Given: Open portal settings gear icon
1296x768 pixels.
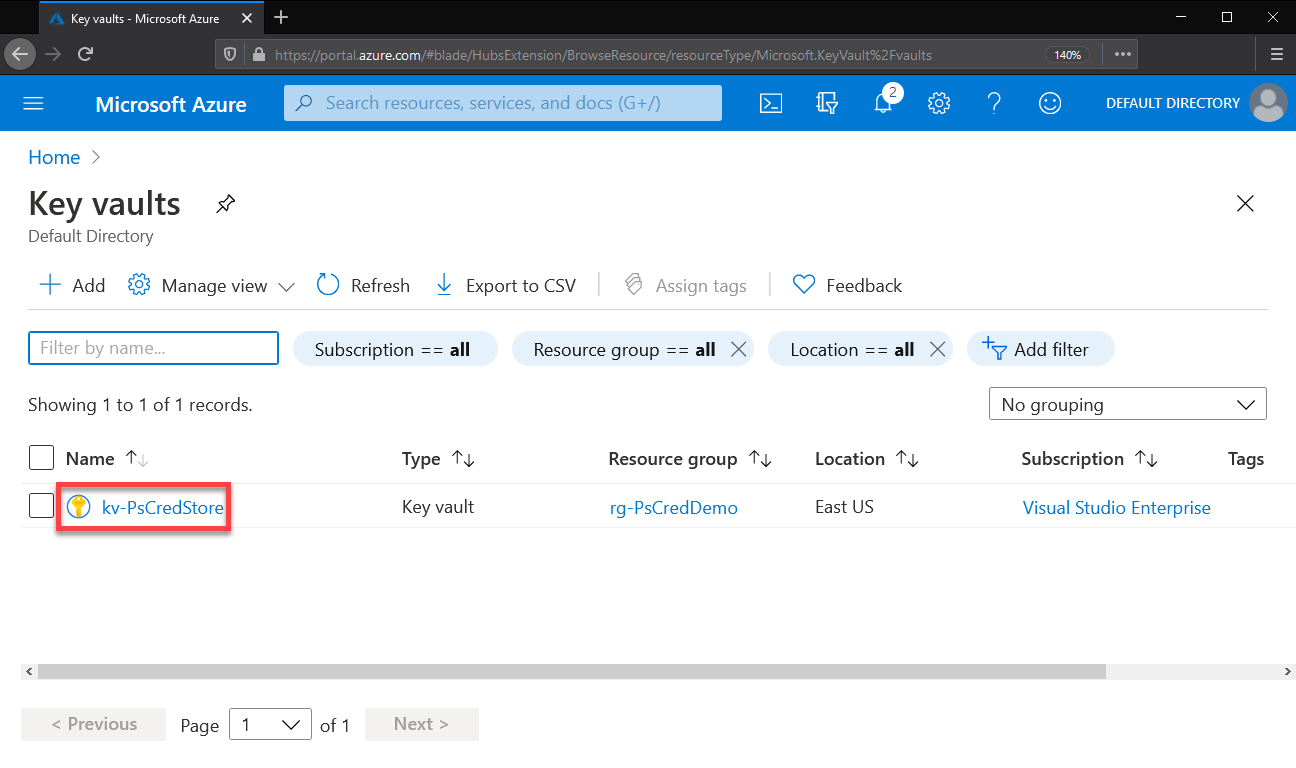Looking at the screenshot, I should [x=938, y=103].
